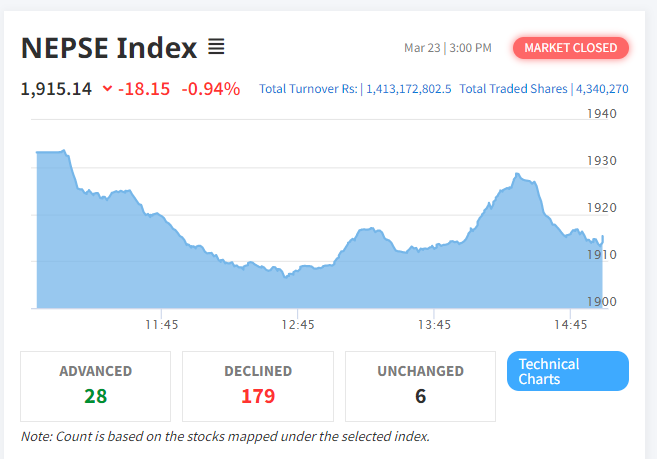Click the NEPSE Index heading
This screenshot has width=657, height=459.
pos(109,47)
